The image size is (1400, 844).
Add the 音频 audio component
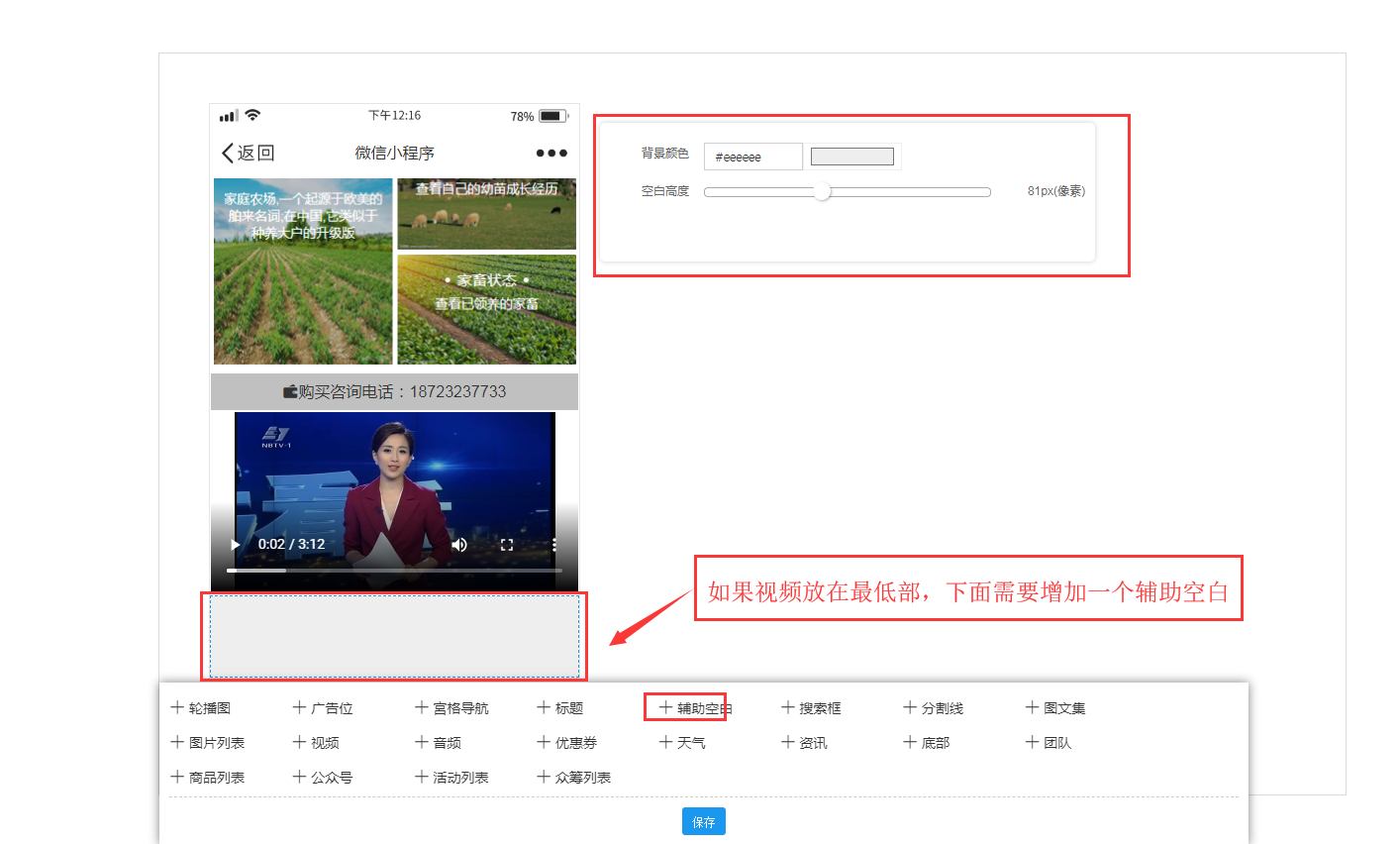pos(438,743)
